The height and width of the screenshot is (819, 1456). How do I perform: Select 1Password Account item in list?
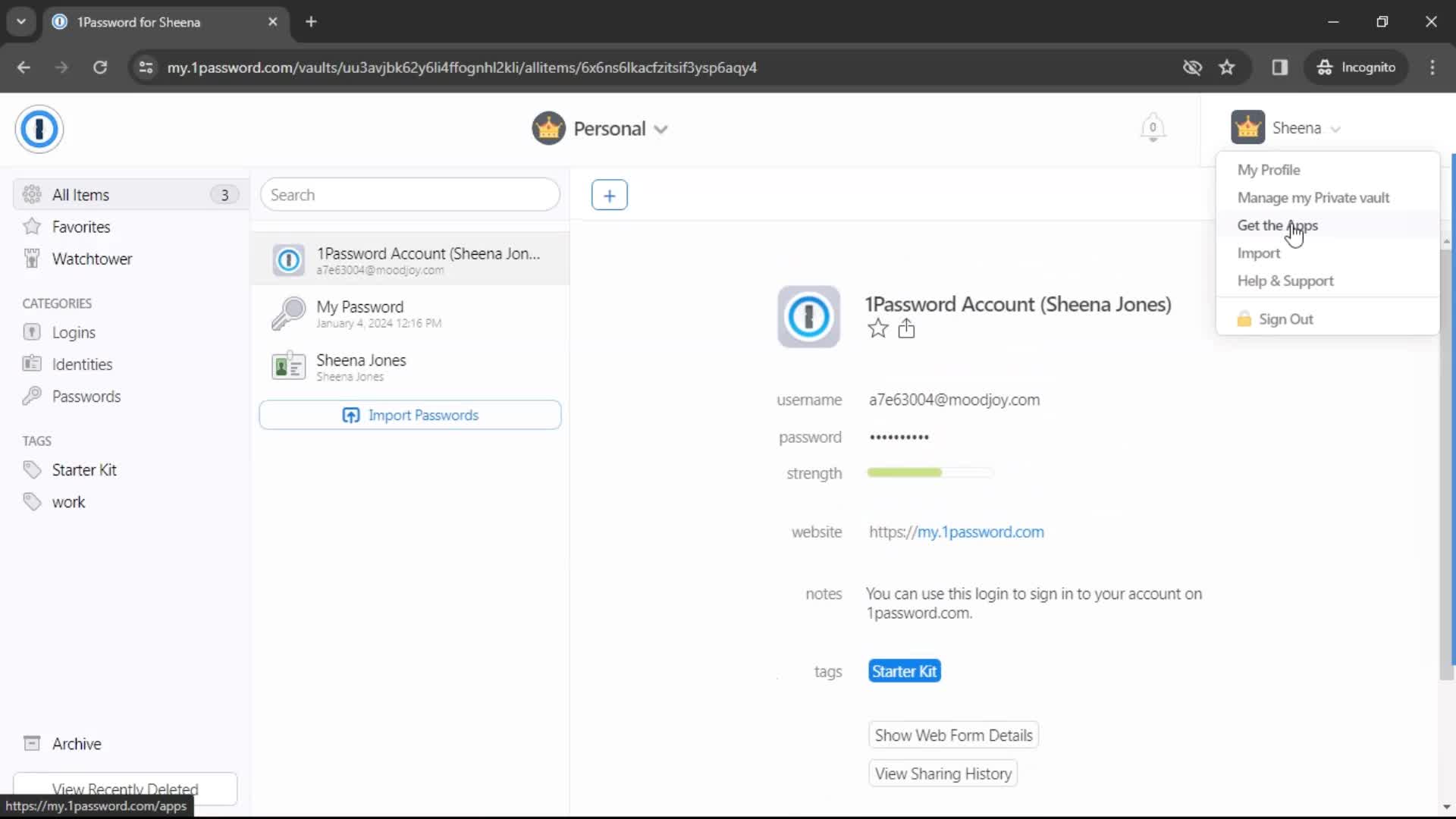pyautogui.click(x=410, y=260)
